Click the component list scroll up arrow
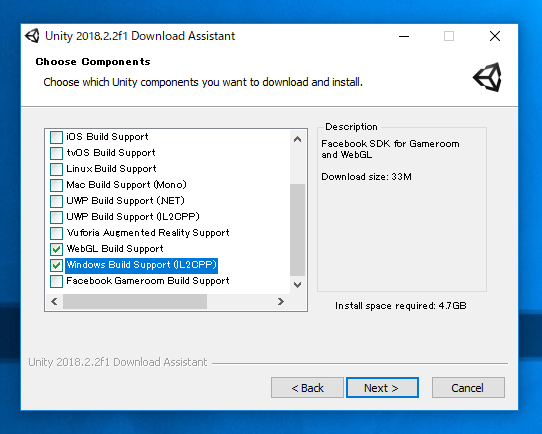Image resolution: width=542 pixels, height=434 pixels. pyautogui.click(x=297, y=139)
